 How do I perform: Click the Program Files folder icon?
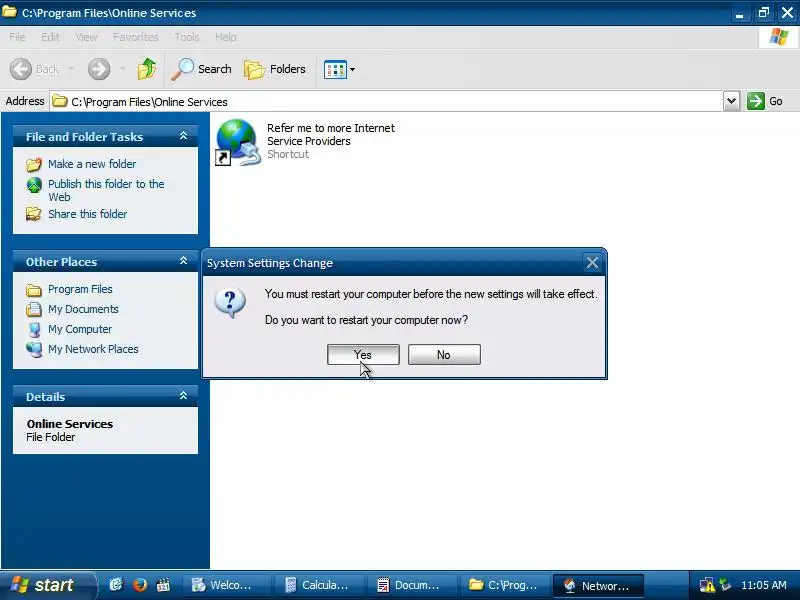coord(34,290)
